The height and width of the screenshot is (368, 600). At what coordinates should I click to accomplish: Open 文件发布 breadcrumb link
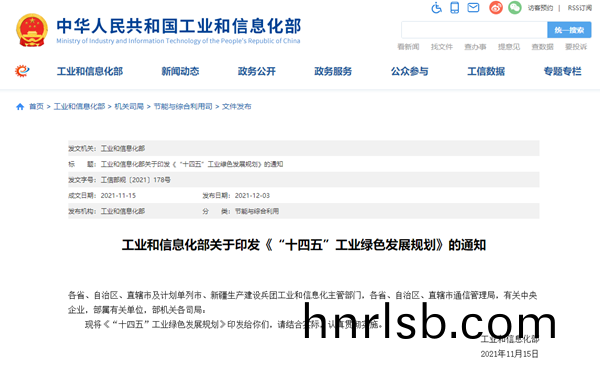[236, 106]
